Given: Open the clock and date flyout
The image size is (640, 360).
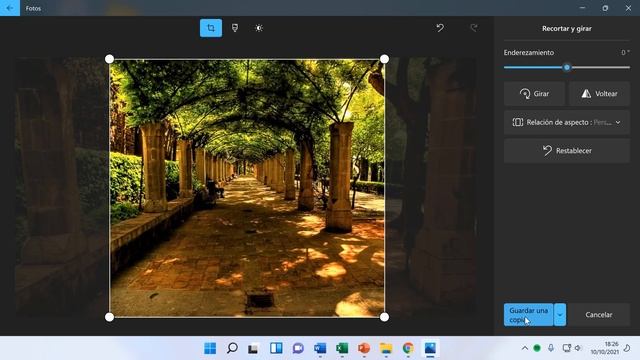Looking at the screenshot, I should tap(604, 348).
